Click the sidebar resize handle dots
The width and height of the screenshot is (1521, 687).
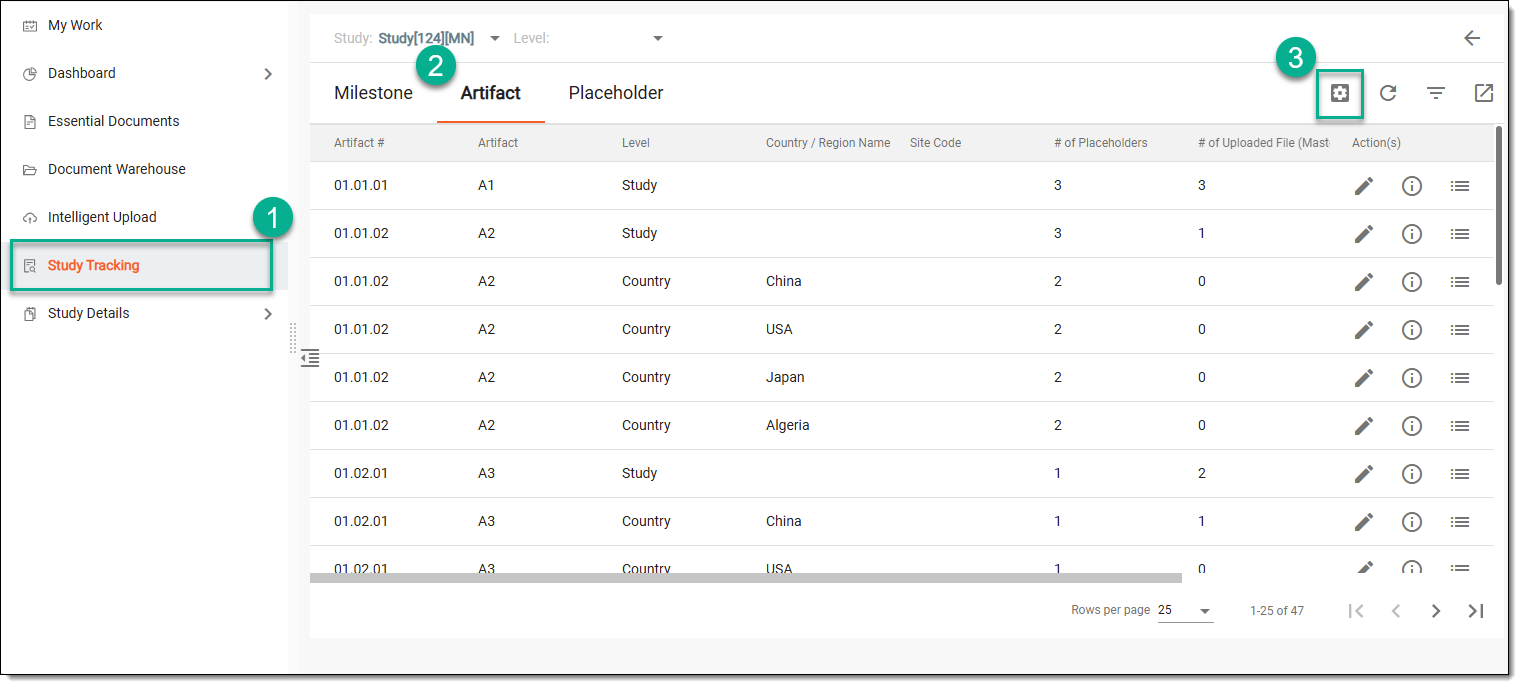pos(293,338)
